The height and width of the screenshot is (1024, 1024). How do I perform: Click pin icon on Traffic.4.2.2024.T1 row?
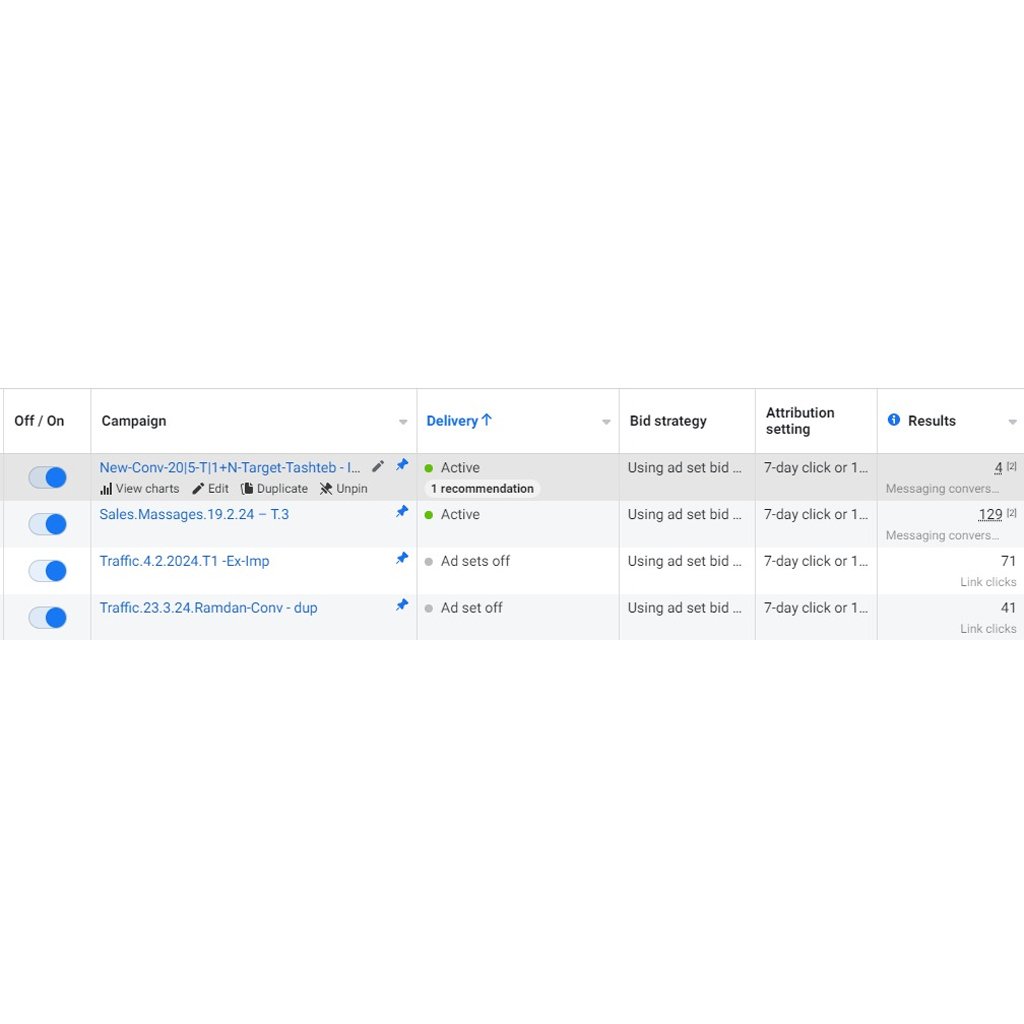(402, 558)
